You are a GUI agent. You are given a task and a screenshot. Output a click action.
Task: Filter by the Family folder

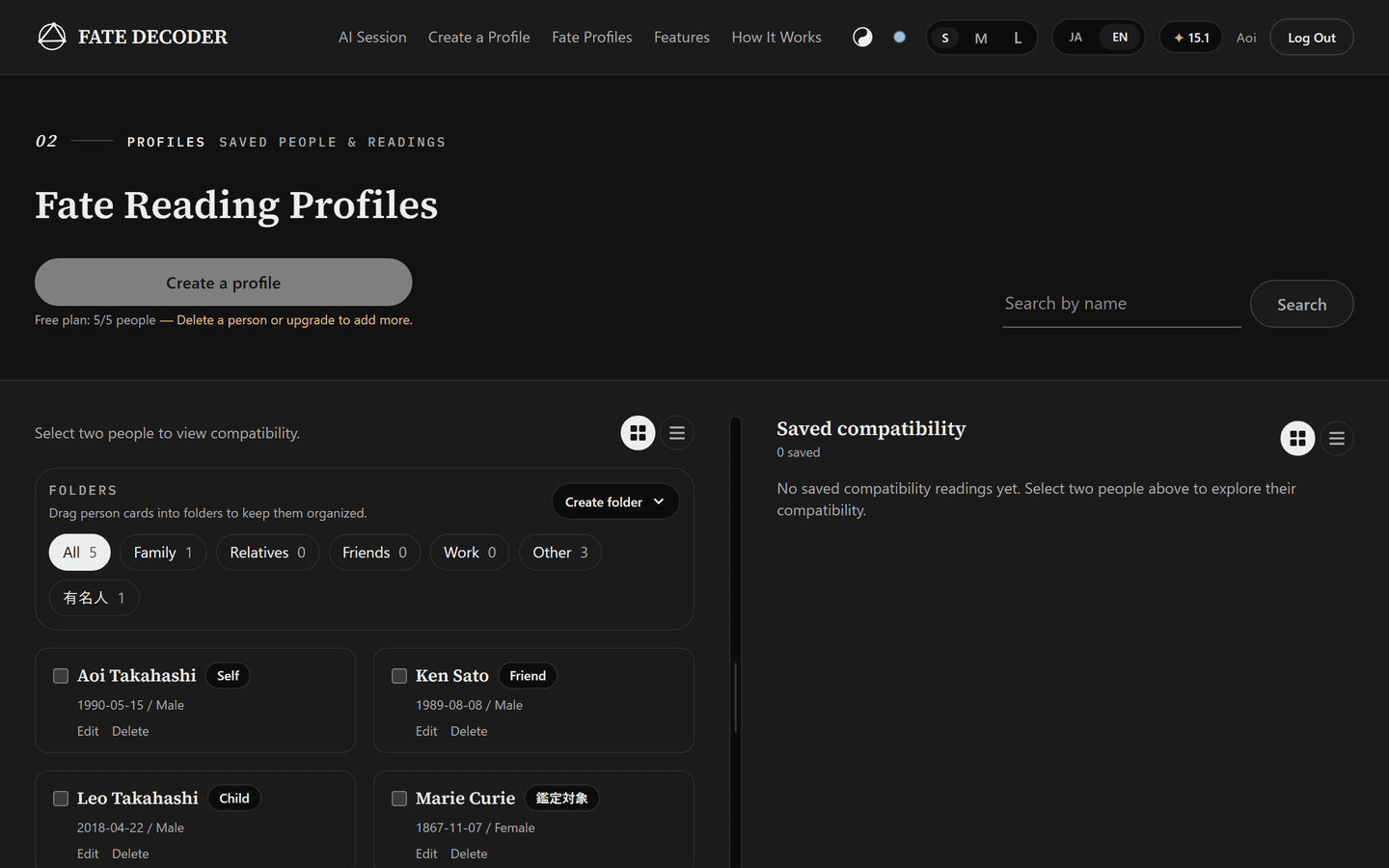point(163,553)
